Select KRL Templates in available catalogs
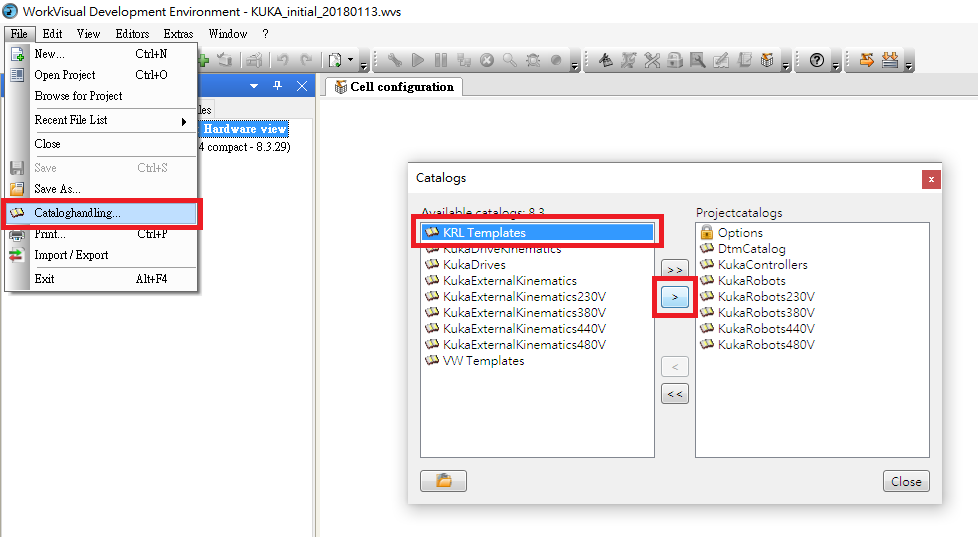Viewport: 978px width, 537px height. pyautogui.click(x=538, y=233)
